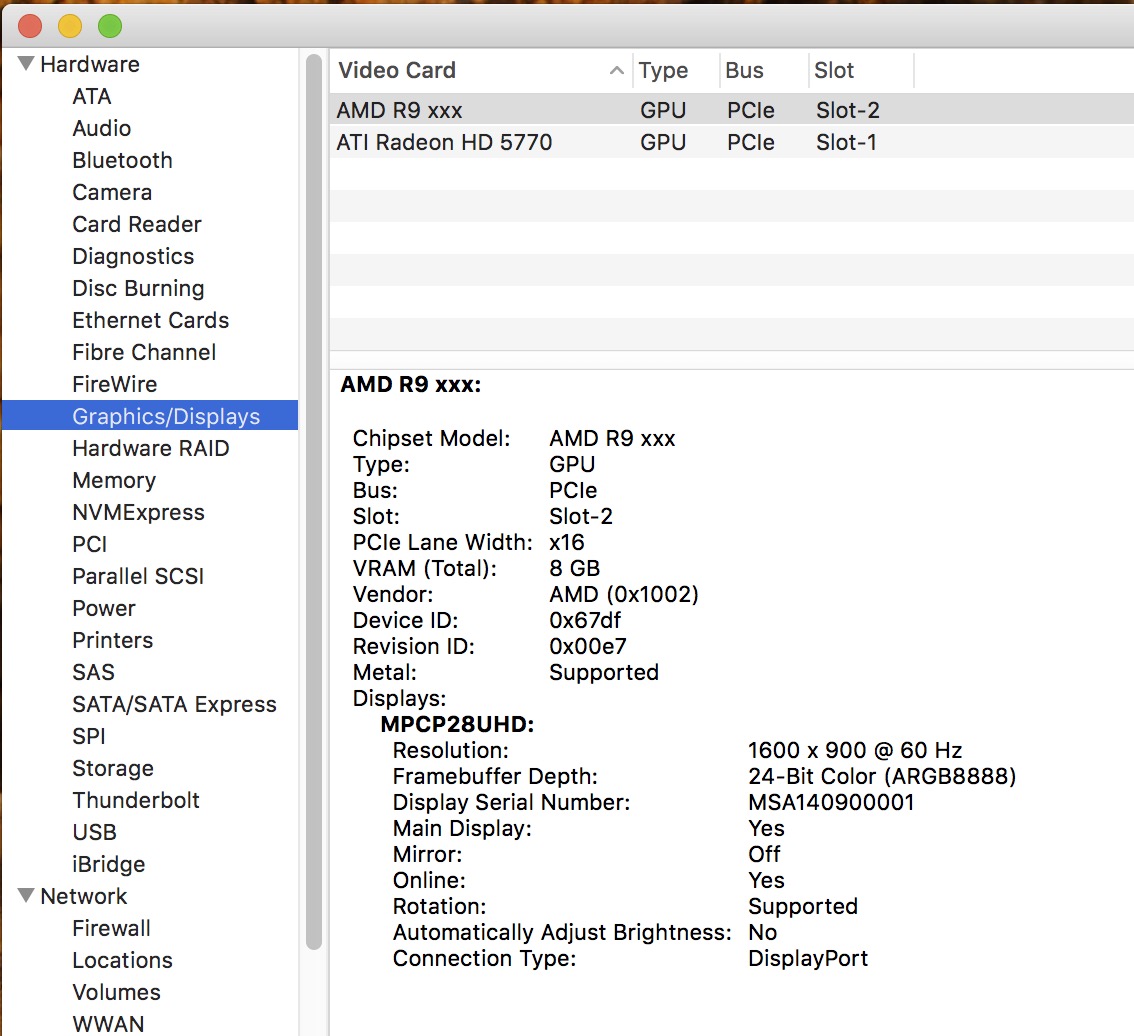
Task: Open the NVMExpress entry
Action: click(x=138, y=512)
